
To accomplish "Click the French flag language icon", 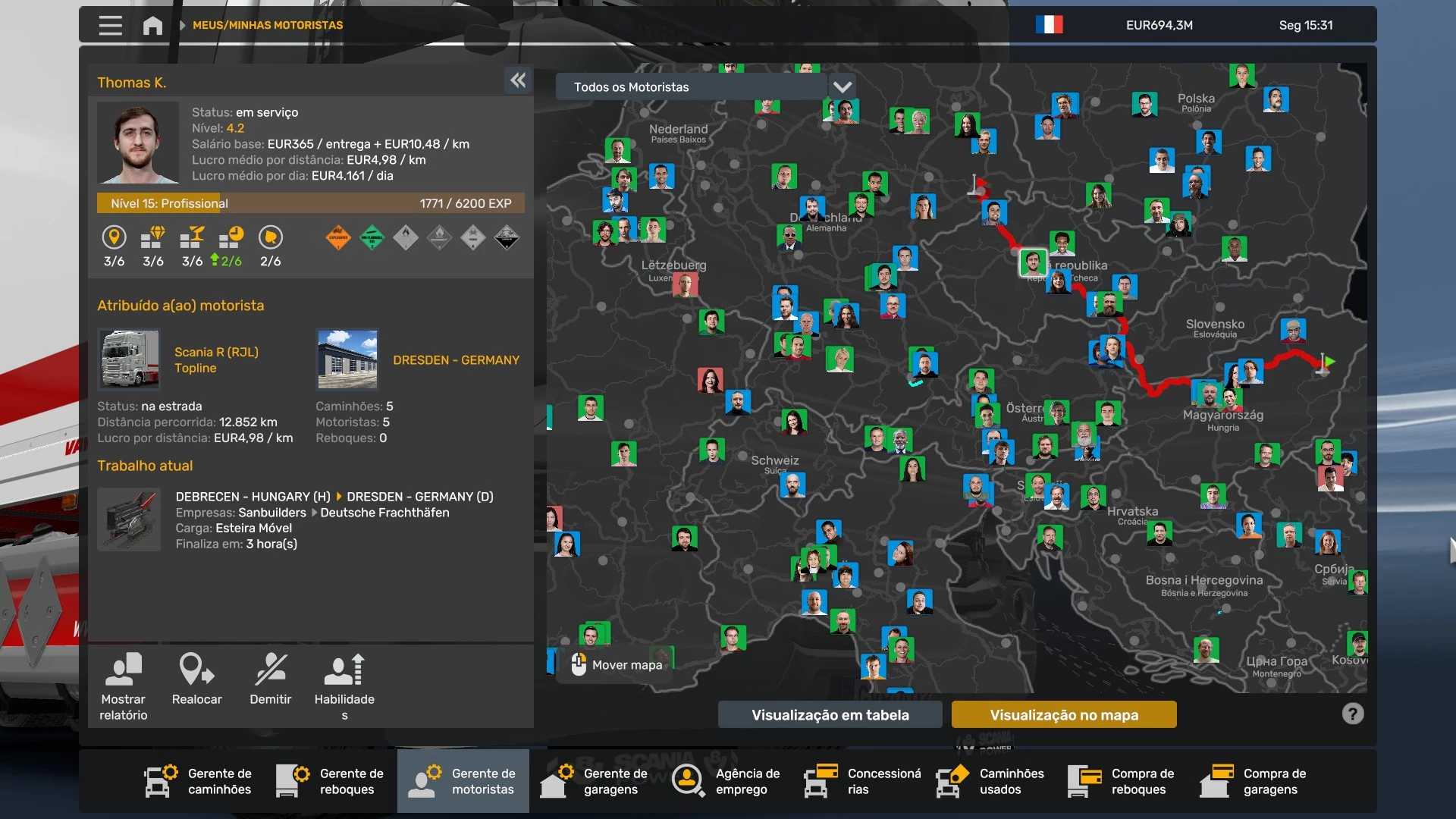I will point(1049,25).
